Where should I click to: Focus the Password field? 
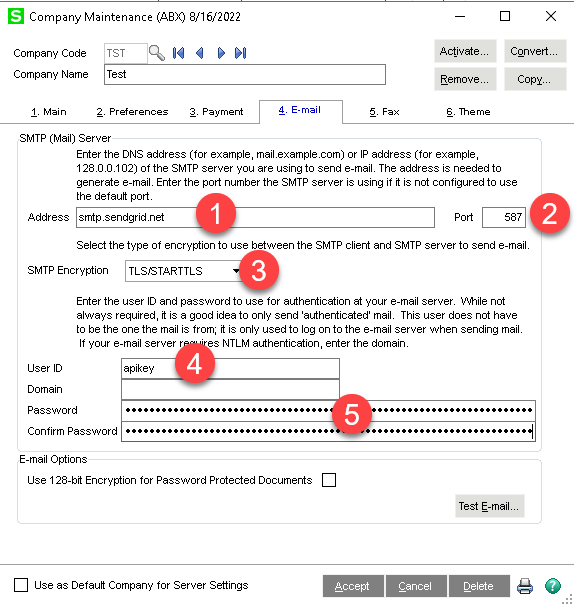328,410
